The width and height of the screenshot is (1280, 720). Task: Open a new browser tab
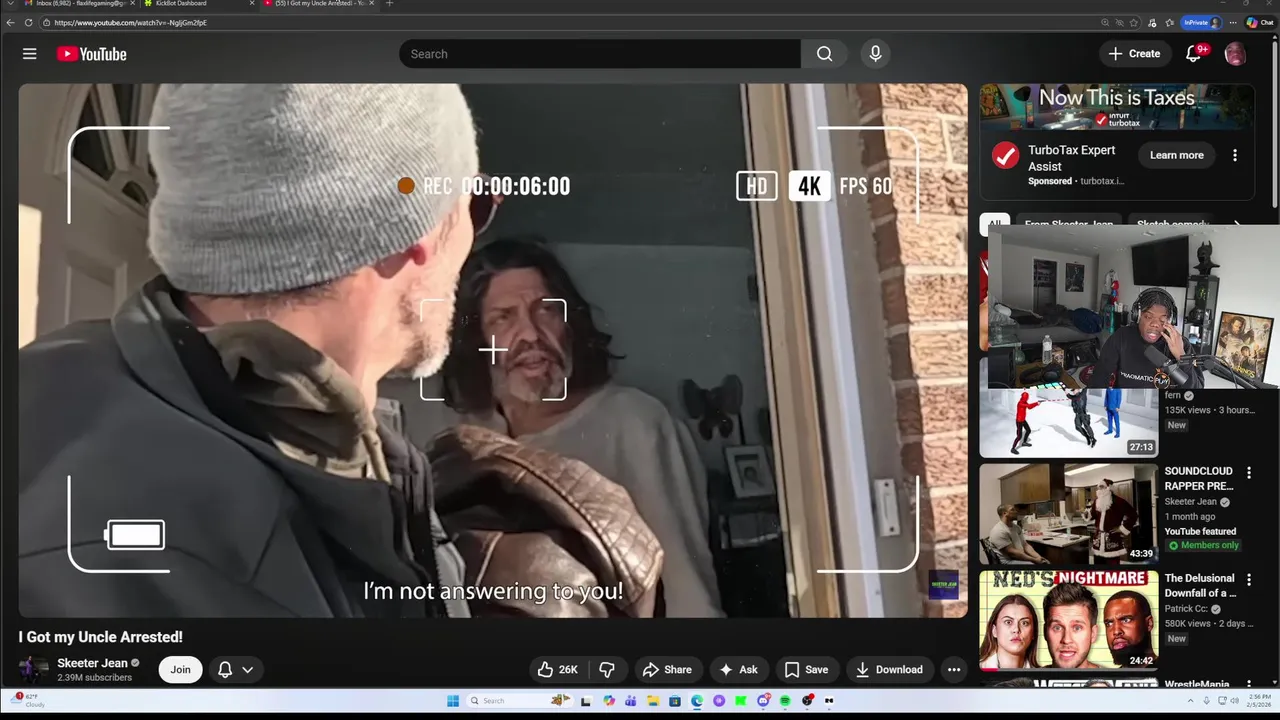click(x=389, y=4)
